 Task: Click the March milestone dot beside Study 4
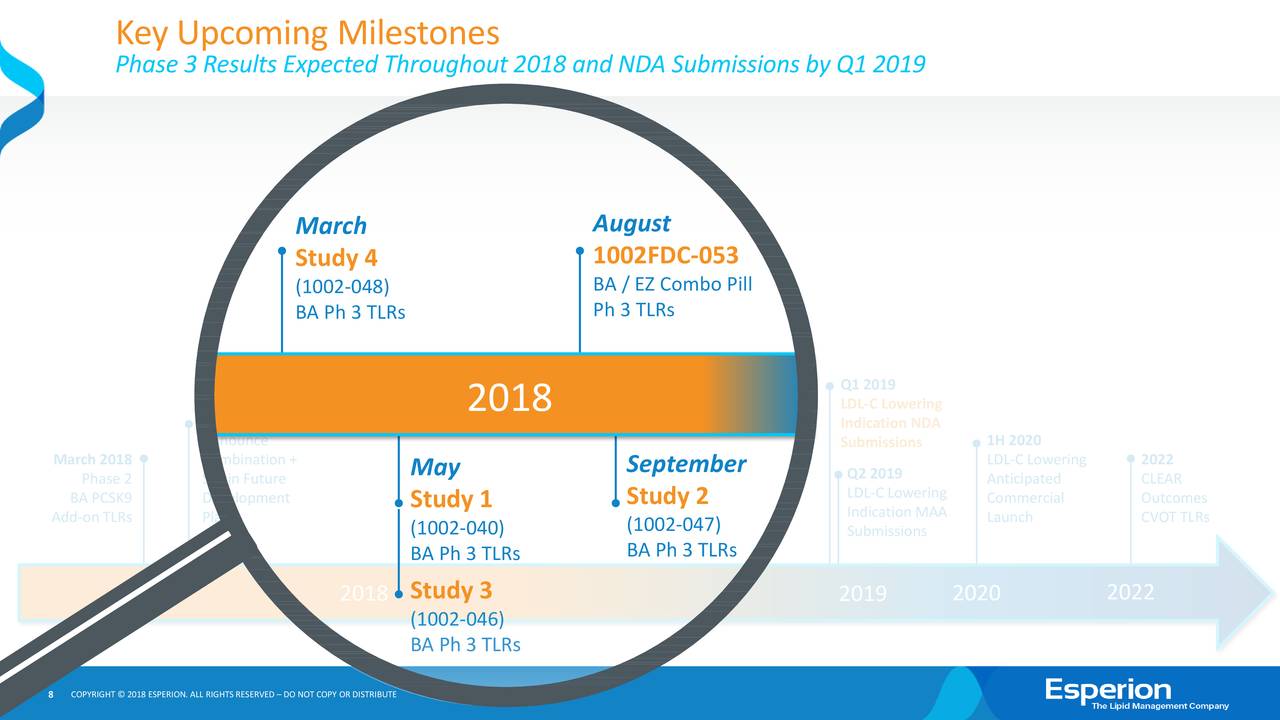pyautogui.click(x=282, y=252)
